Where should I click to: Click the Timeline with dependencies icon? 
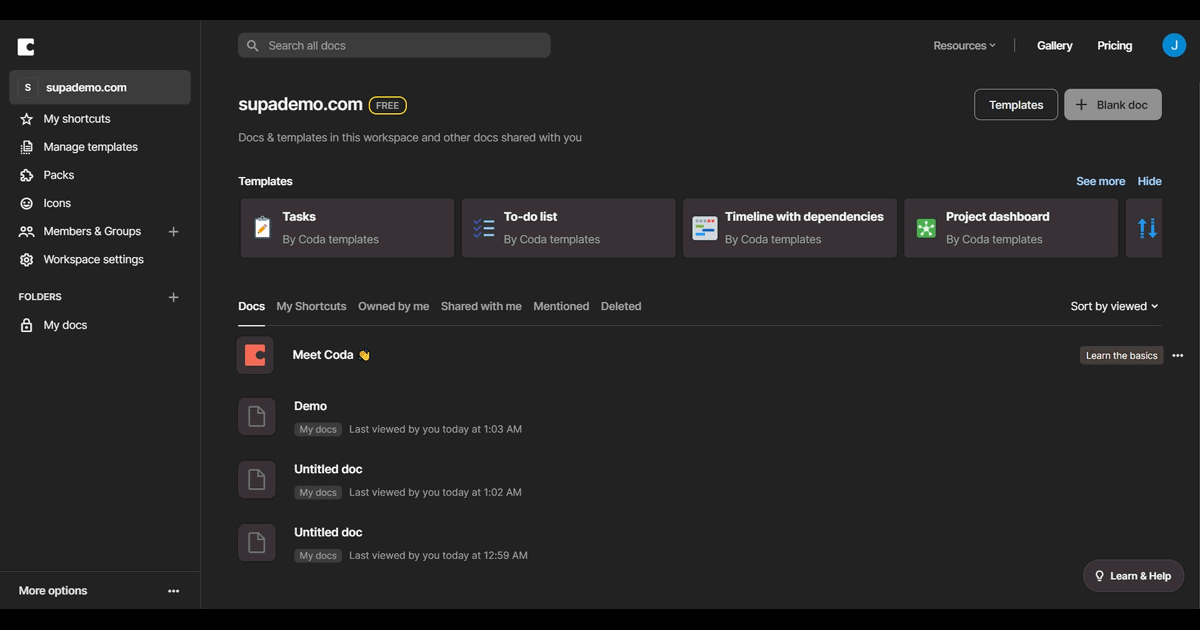(x=705, y=228)
